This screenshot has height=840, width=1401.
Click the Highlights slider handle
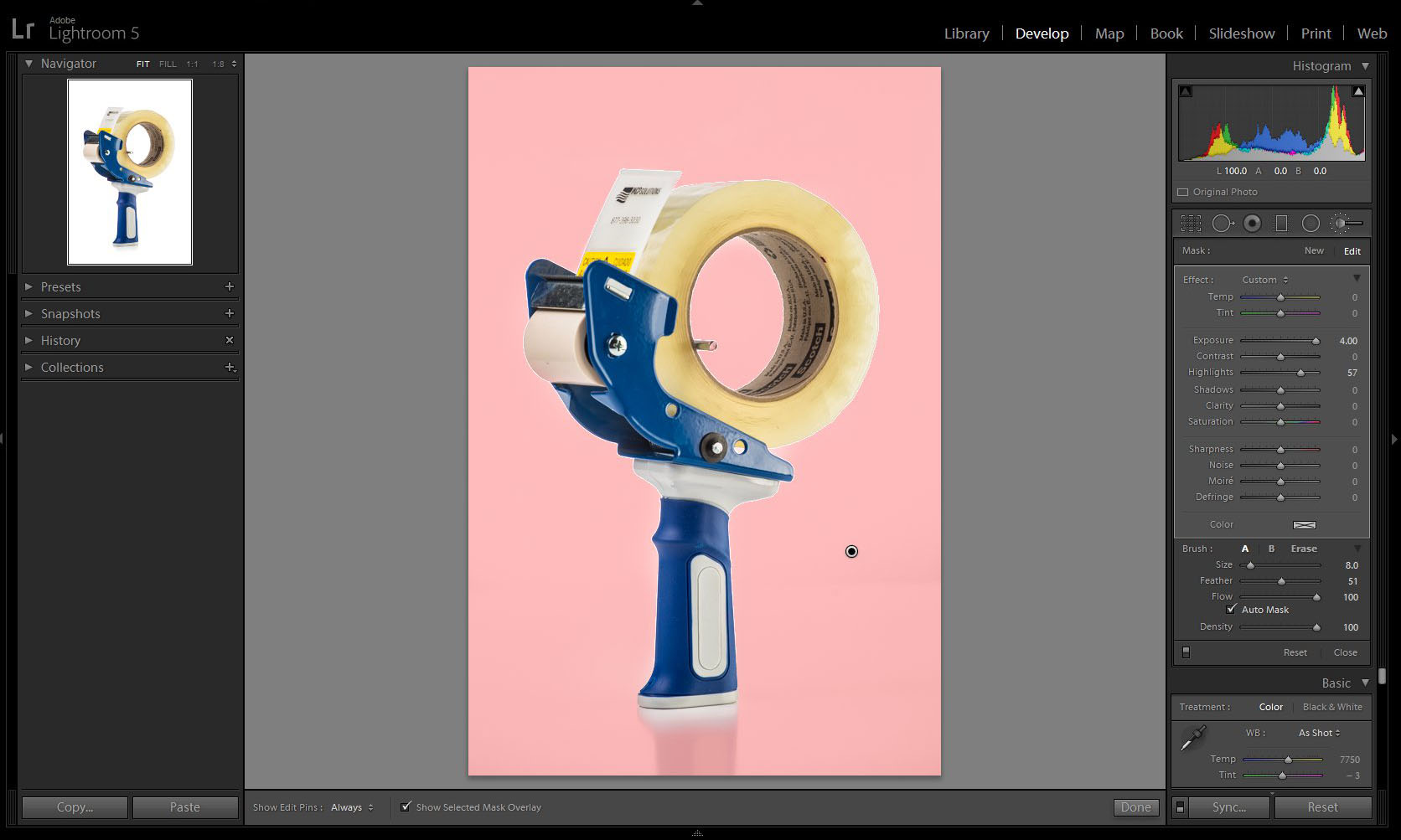coord(1300,373)
